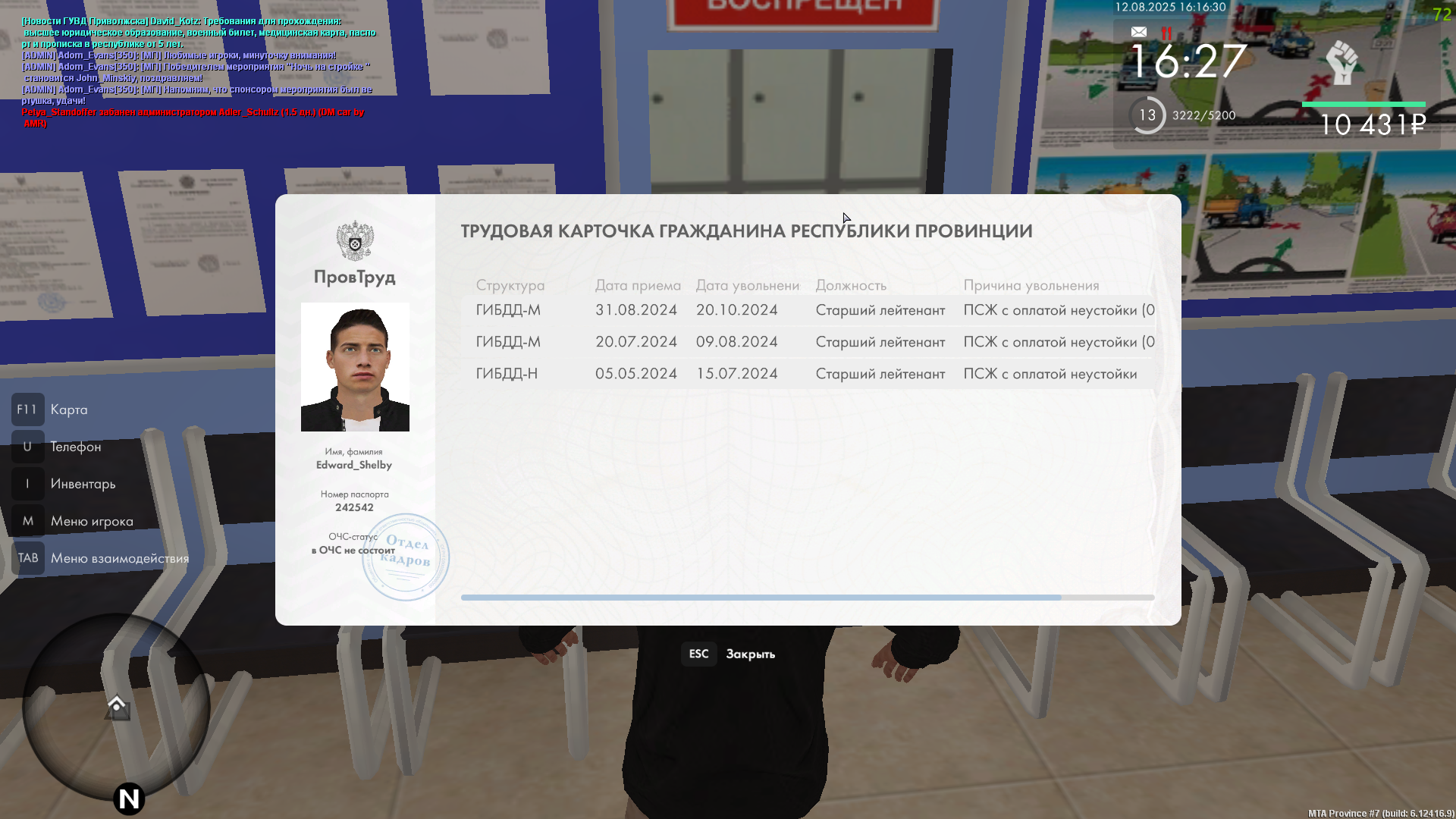Click hire date 05.05.2024
Viewport: 1456px width, 819px height.
(x=635, y=374)
